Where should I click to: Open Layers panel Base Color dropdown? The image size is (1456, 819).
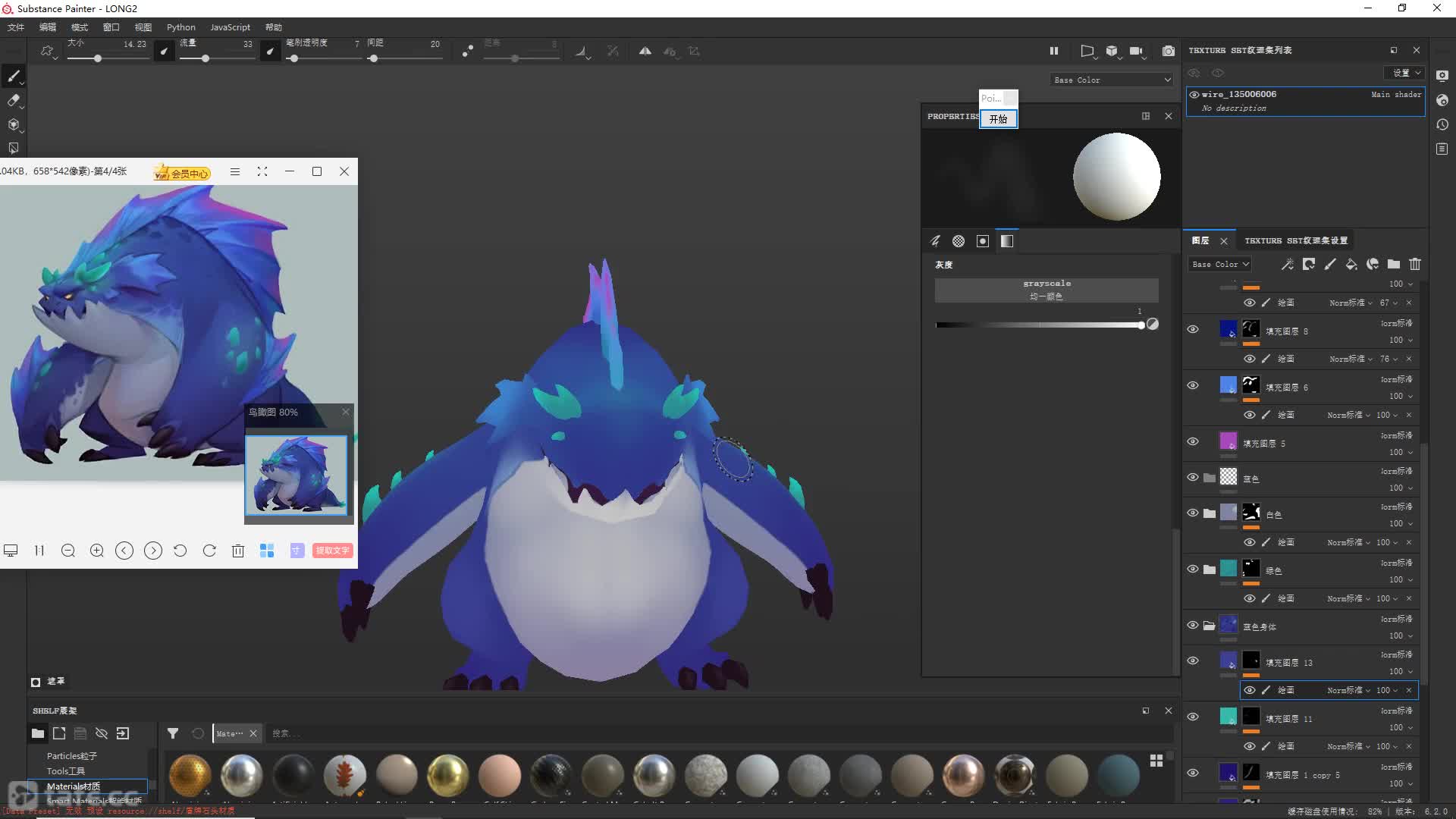[1219, 264]
